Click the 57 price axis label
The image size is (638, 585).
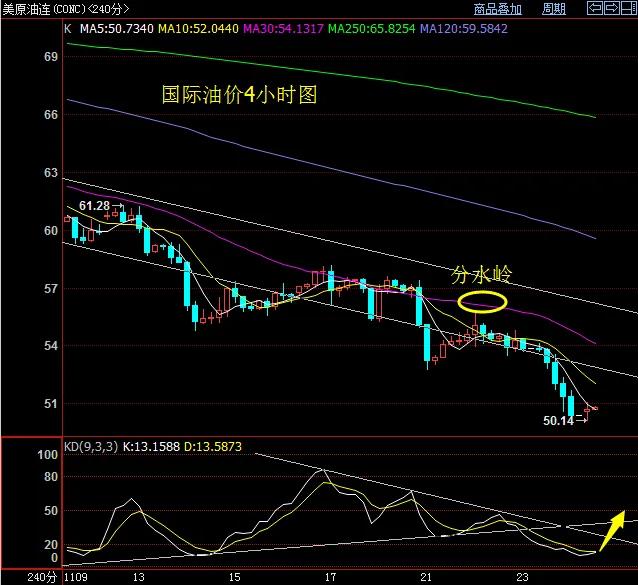click(51, 289)
